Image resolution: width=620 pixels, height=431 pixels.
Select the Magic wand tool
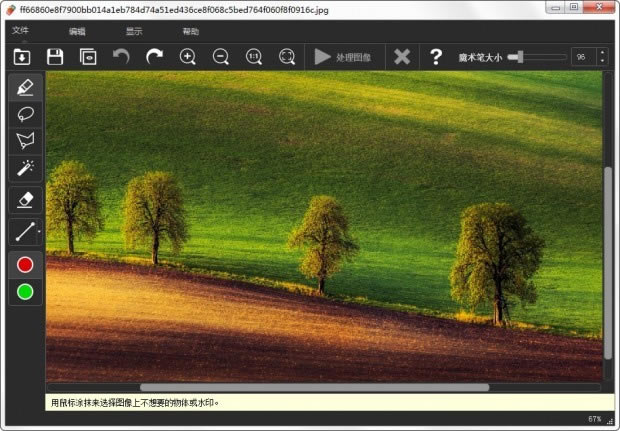[x=25, y=168]
